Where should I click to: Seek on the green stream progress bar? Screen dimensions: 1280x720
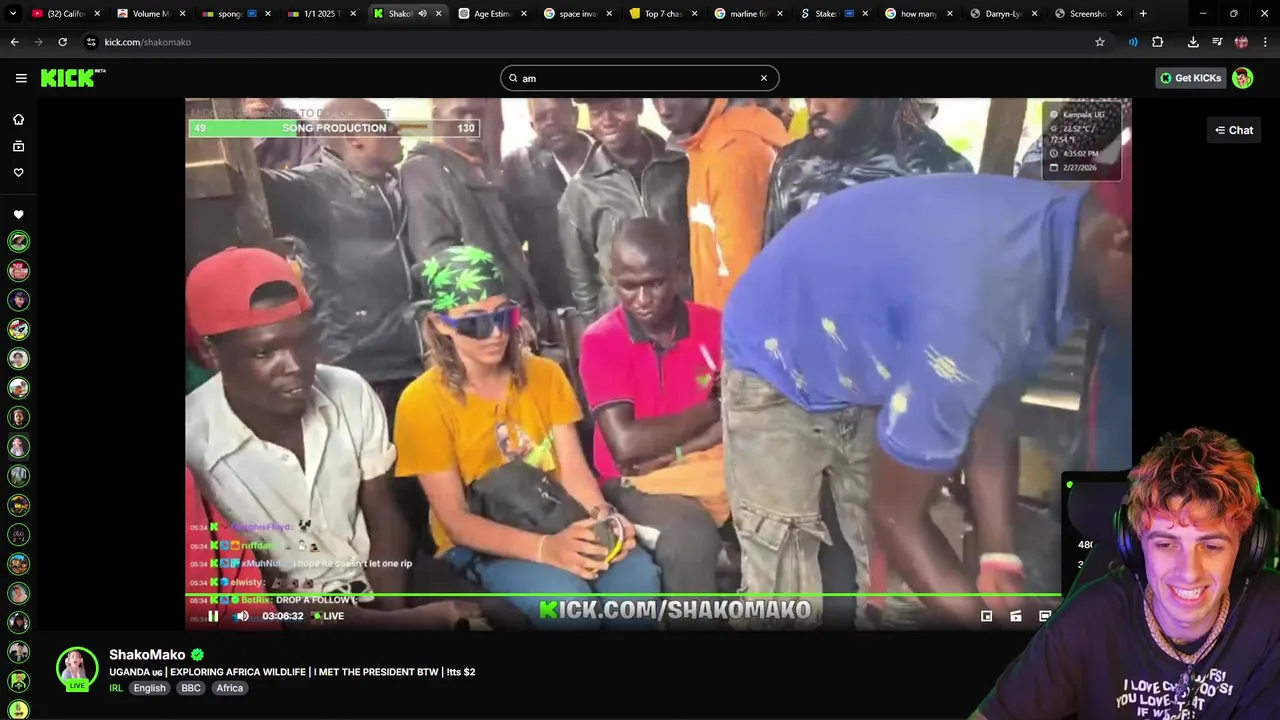(x=623, y=596)
